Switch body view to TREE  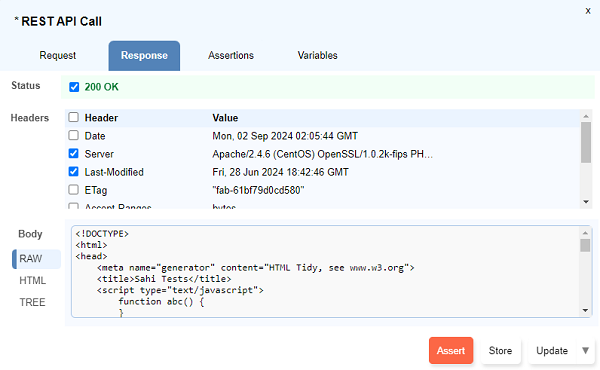point(33,303)
